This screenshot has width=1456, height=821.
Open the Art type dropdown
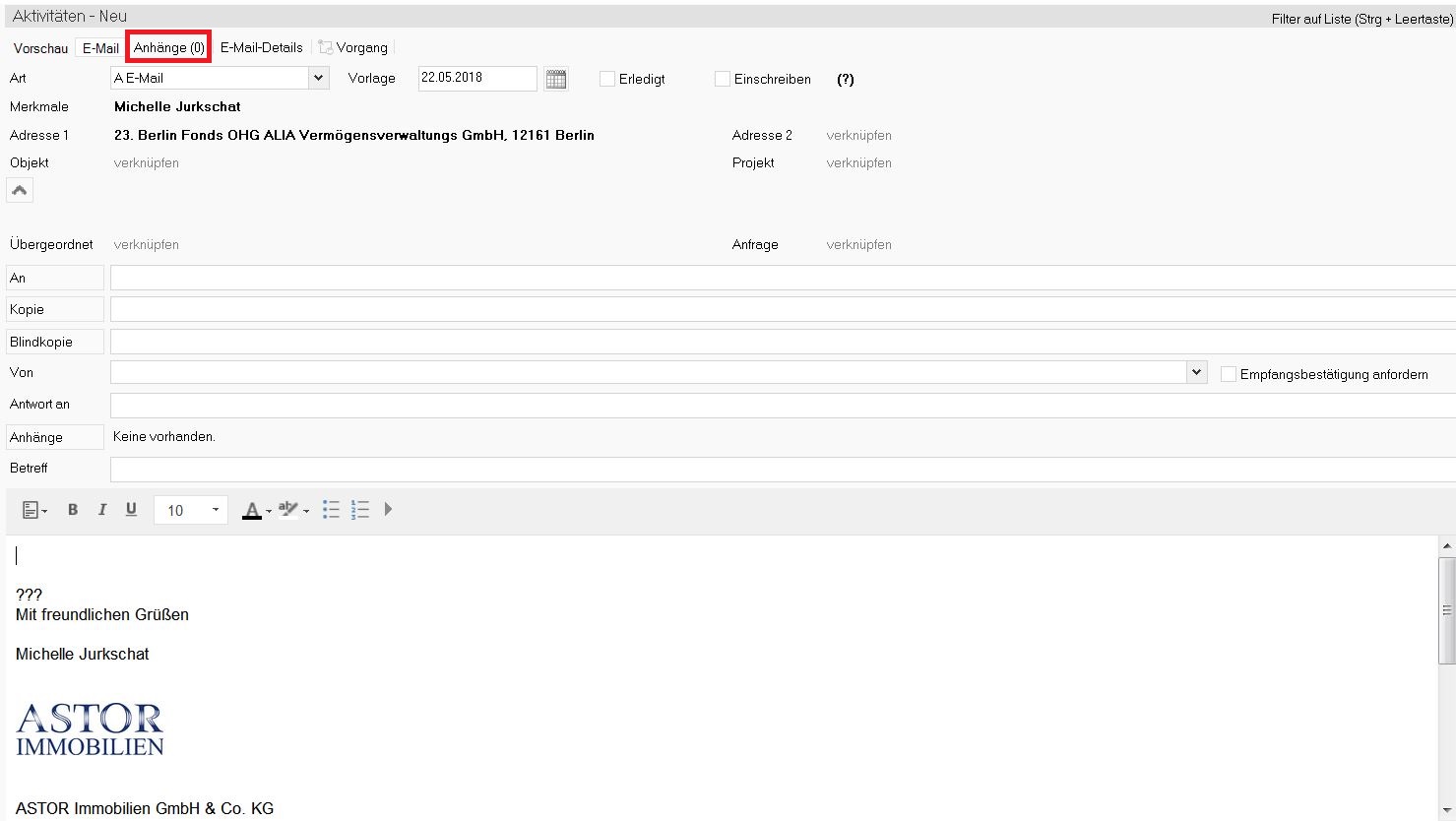(318, 78)
